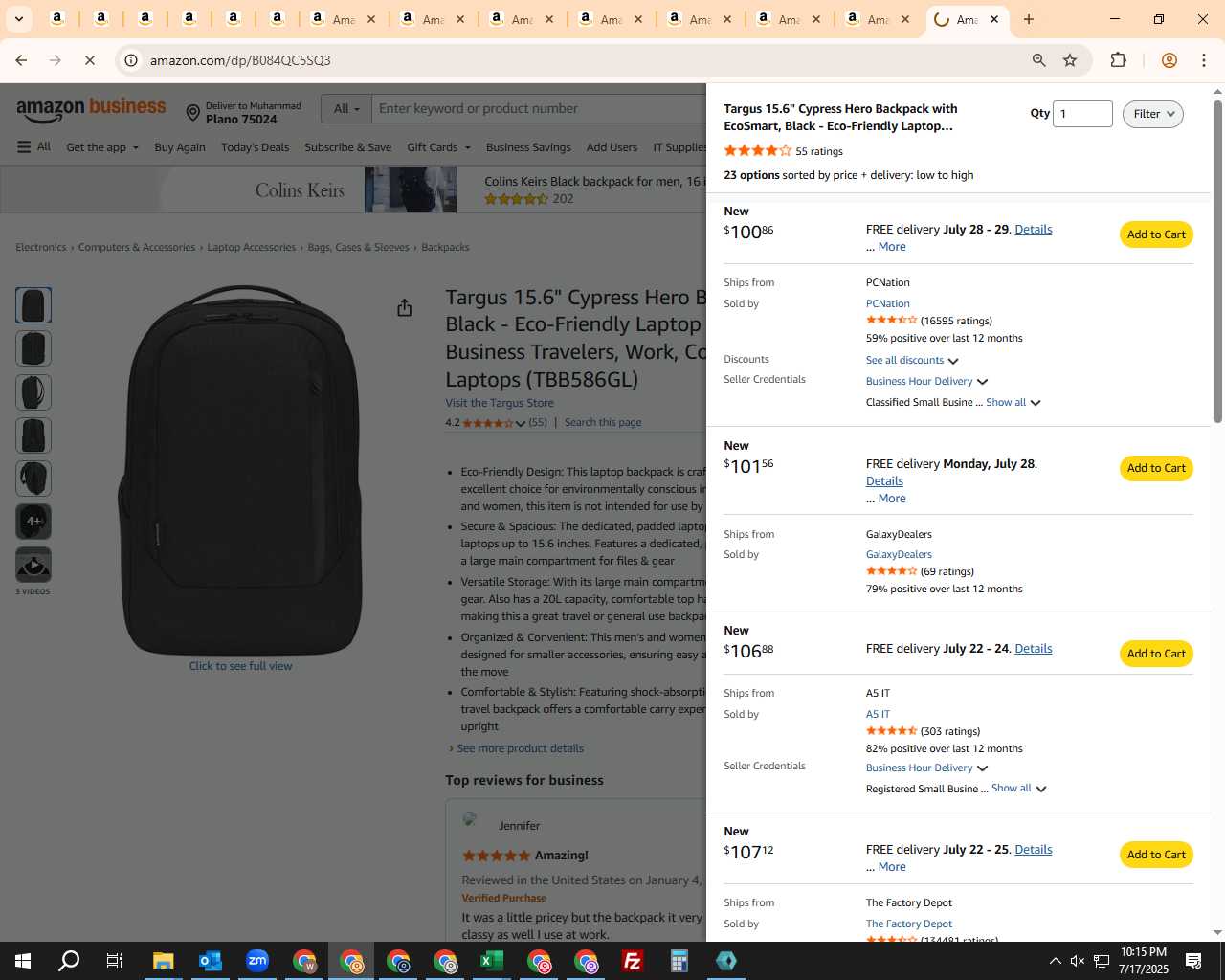The height and width of the screenshot is (980, 1225).
Task: Open the zoom magnifier icon in address bar
Action: click(x=1038, y=60)
